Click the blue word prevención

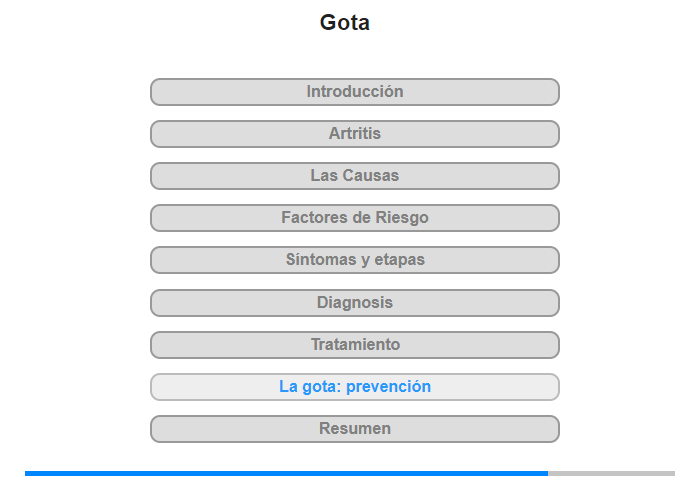click(388, 387)
